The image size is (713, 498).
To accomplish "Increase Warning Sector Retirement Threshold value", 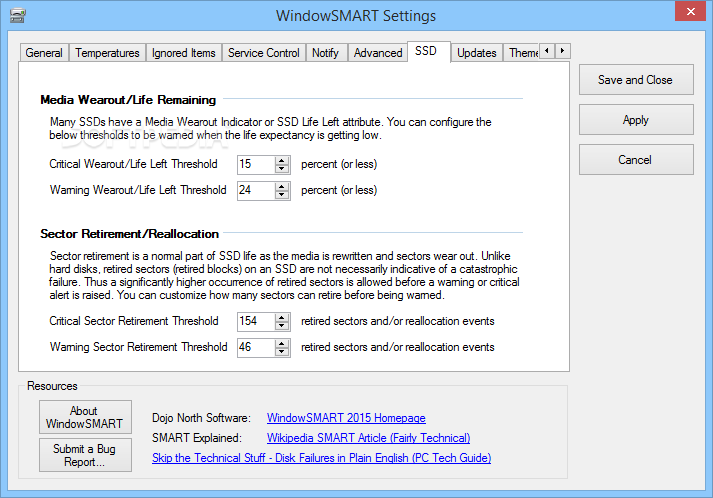I will click(x=282, y=343).
